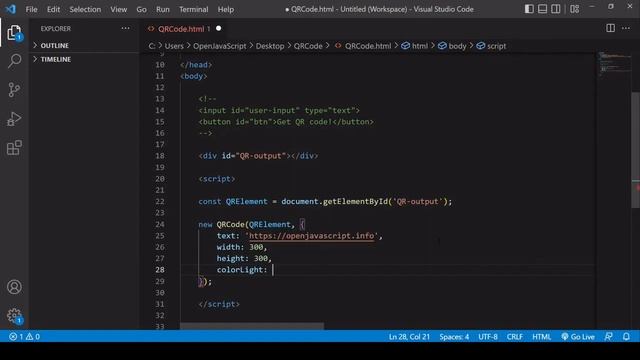Click the QR-output div tag on line 18
The image size is (640, 360).
pyautogui.click(x=258, y=156)
